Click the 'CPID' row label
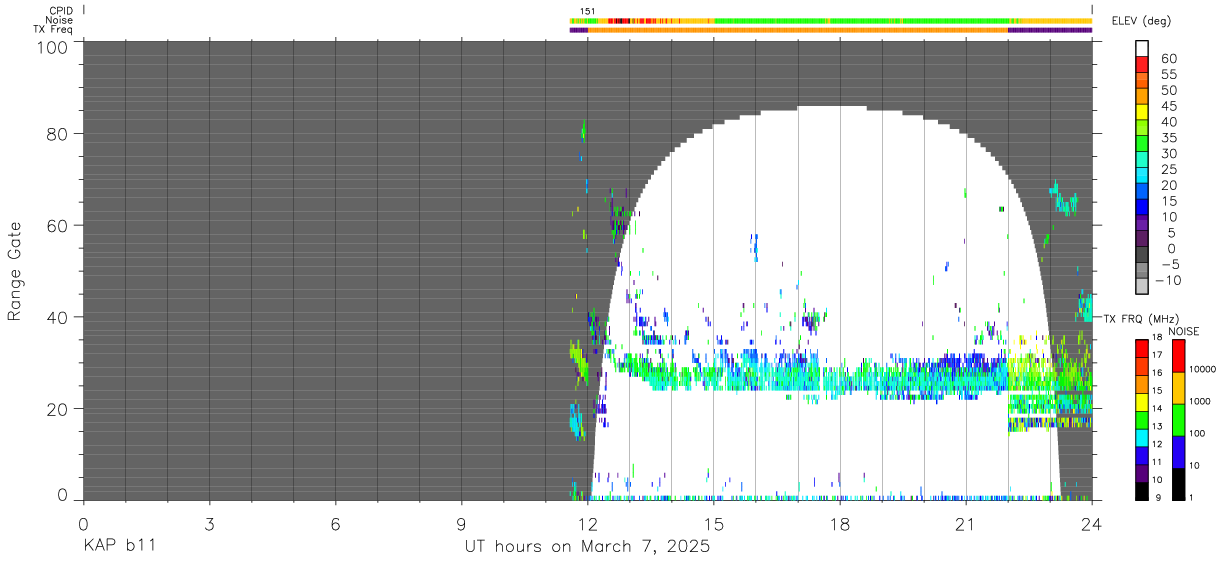Image resolution: width=1228 pixels, height=567 pixels. pos(59,11)
